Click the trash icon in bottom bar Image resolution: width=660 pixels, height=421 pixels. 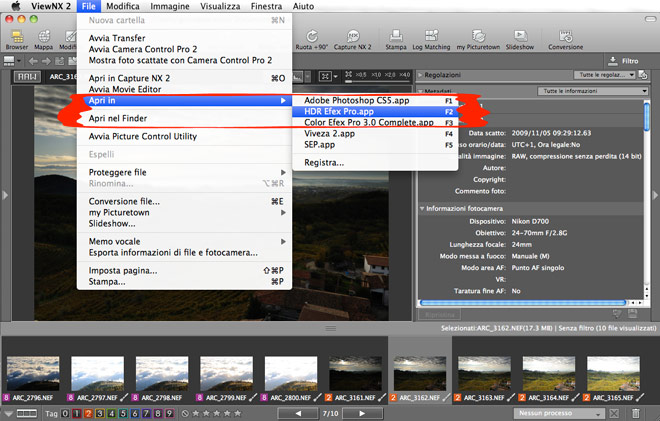click(636, 413)
